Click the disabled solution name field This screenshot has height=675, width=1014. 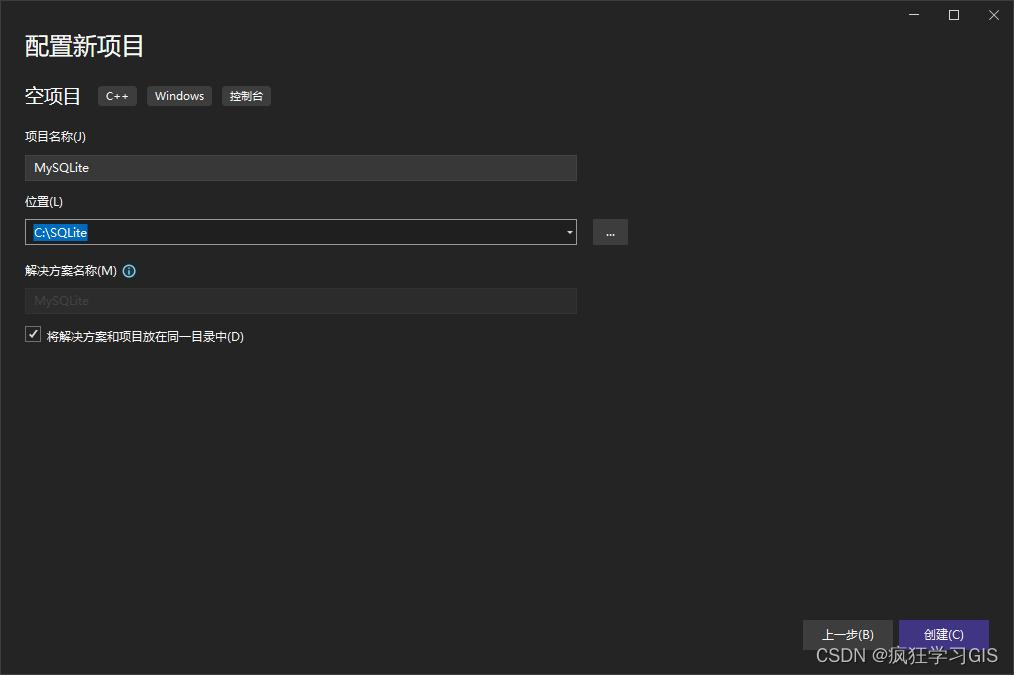[301, 301]
